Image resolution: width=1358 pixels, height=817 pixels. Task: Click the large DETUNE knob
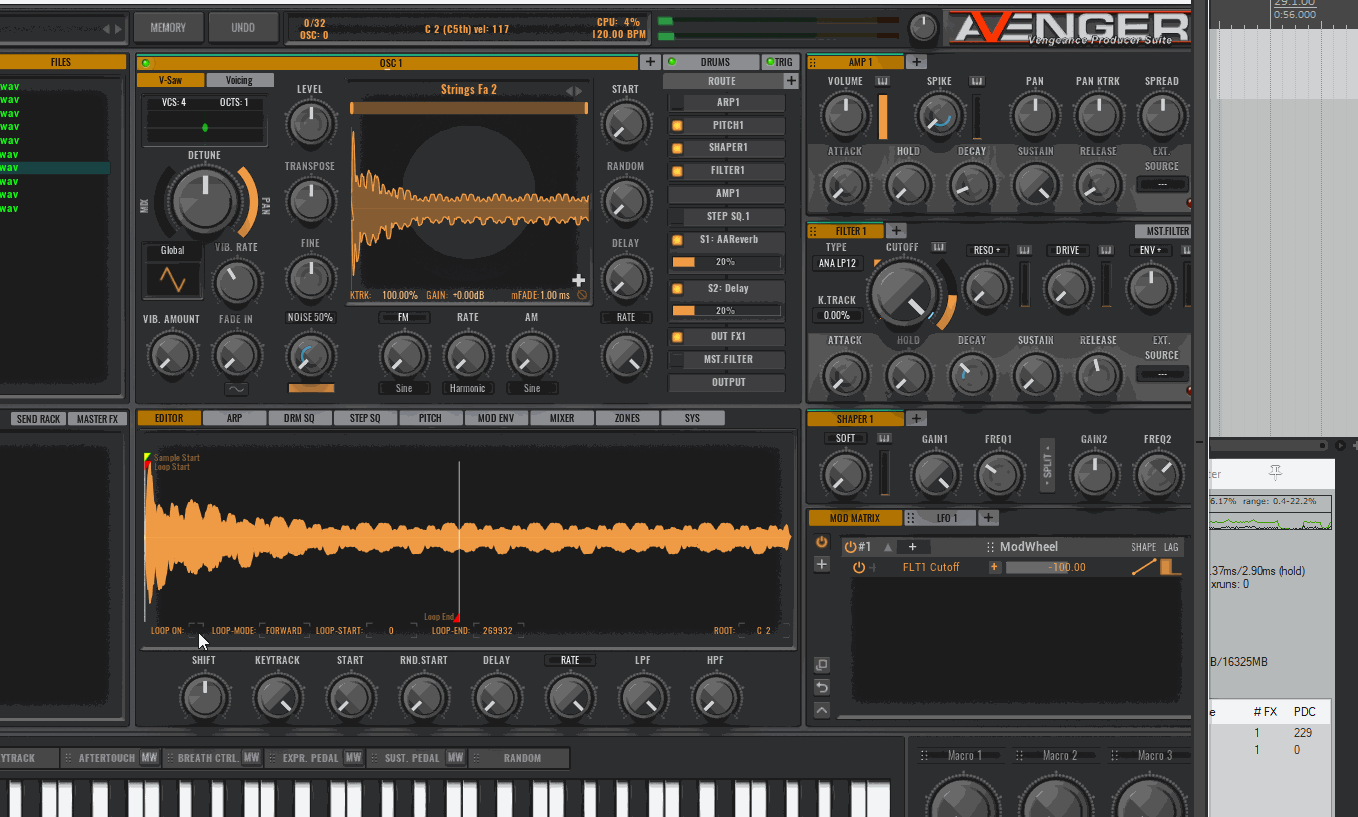coord(205,200)
